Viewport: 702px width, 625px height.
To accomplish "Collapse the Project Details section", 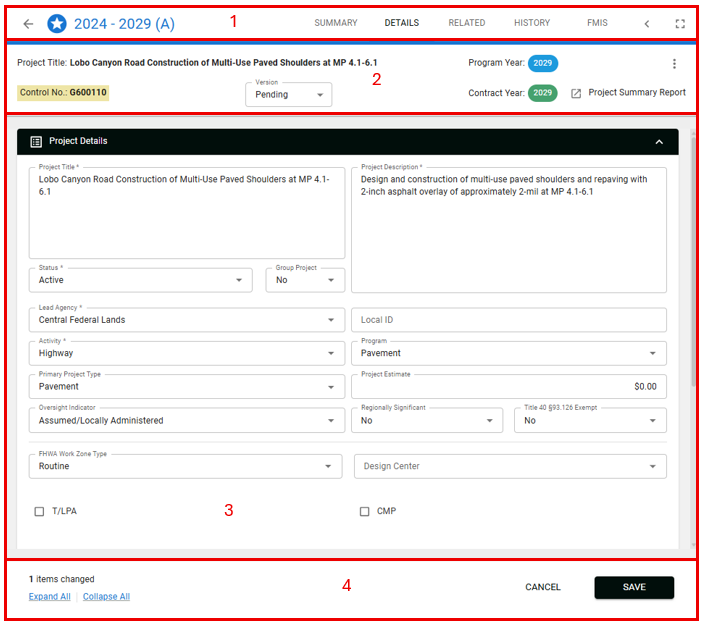I will 659,142.
